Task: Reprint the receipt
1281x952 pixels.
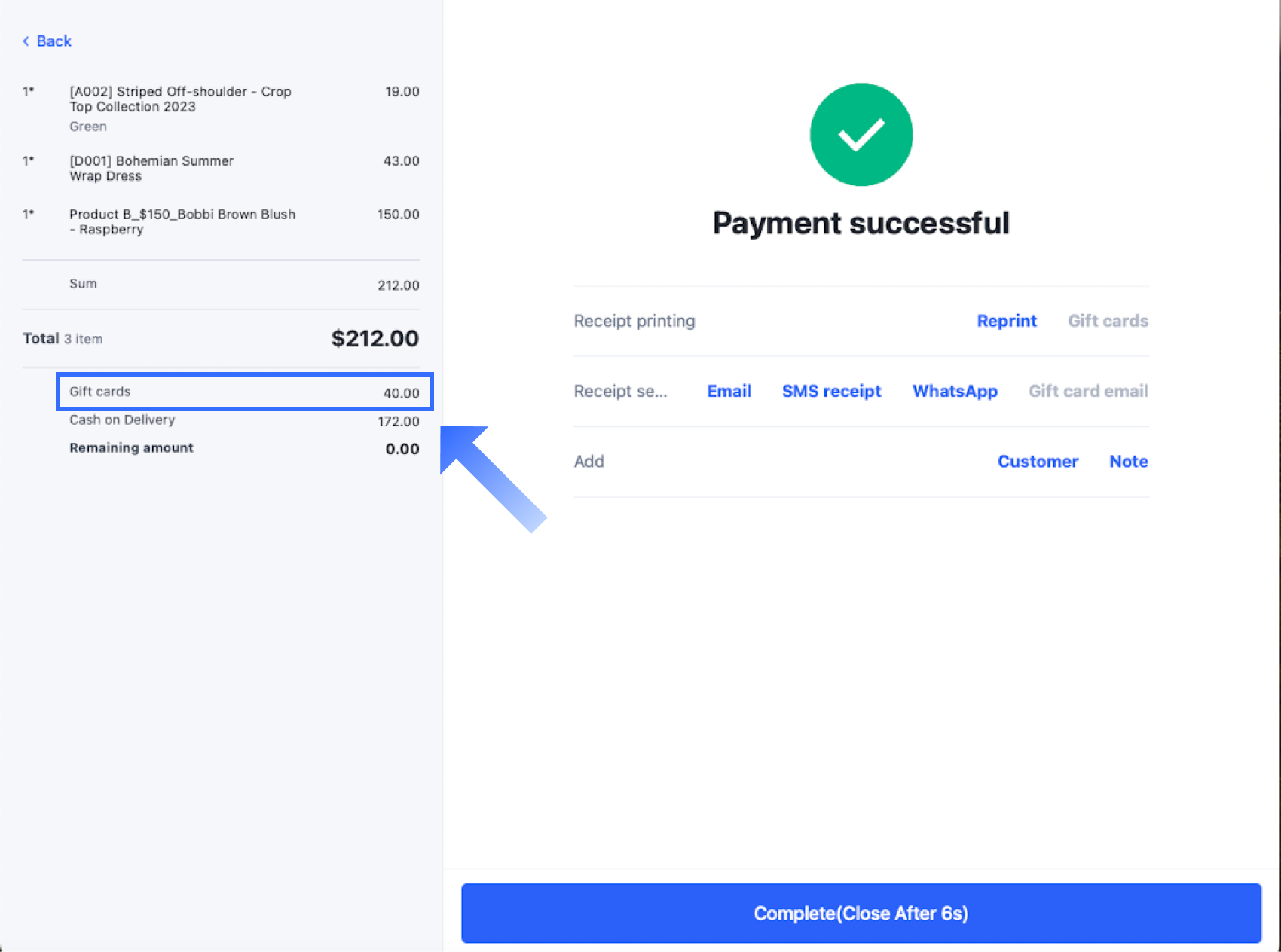Action: pos(1006,321)
